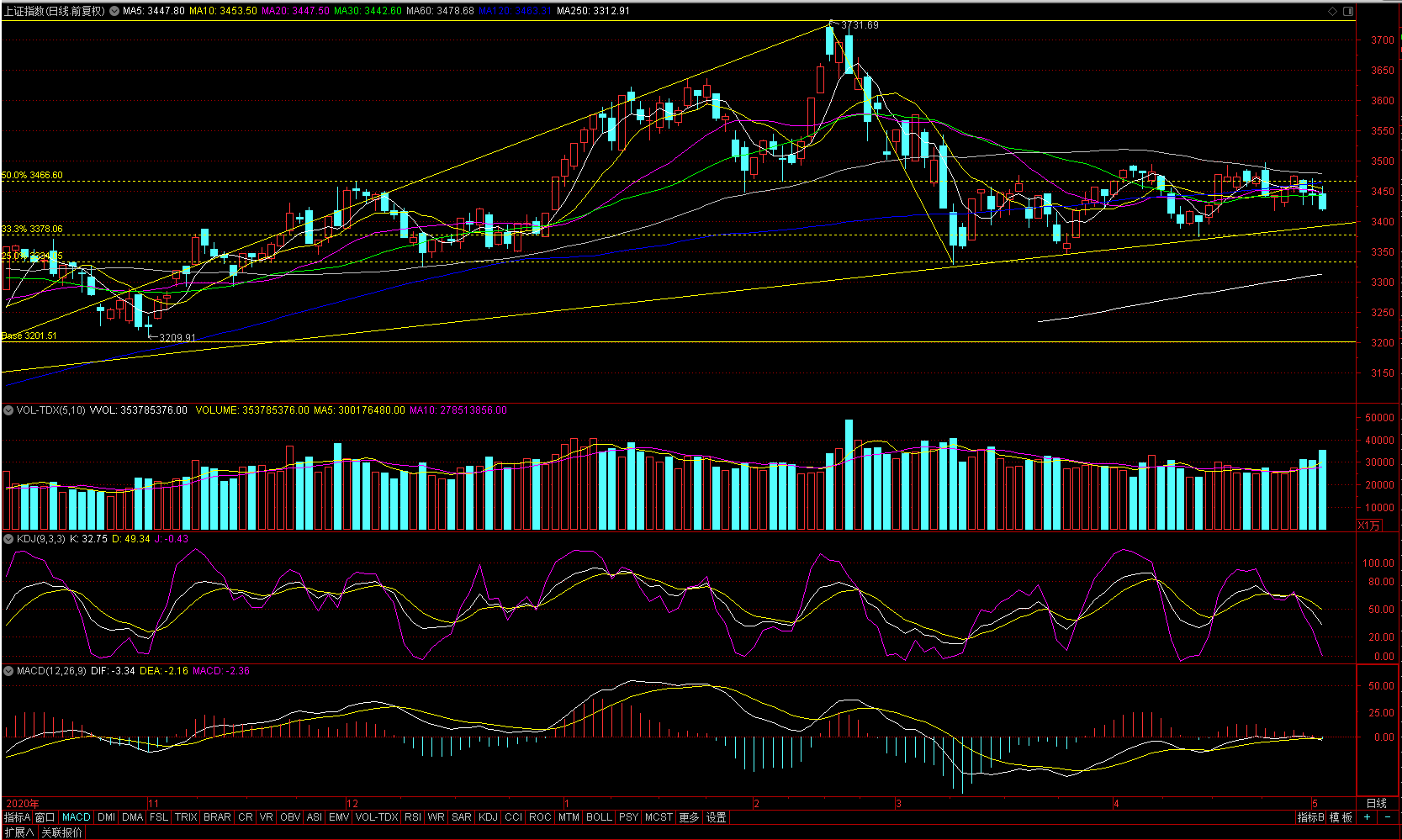The width and height of the screenshot is (1402, 840).
Task: Zoom out chart with minus button
Action: coord(1387,817)
